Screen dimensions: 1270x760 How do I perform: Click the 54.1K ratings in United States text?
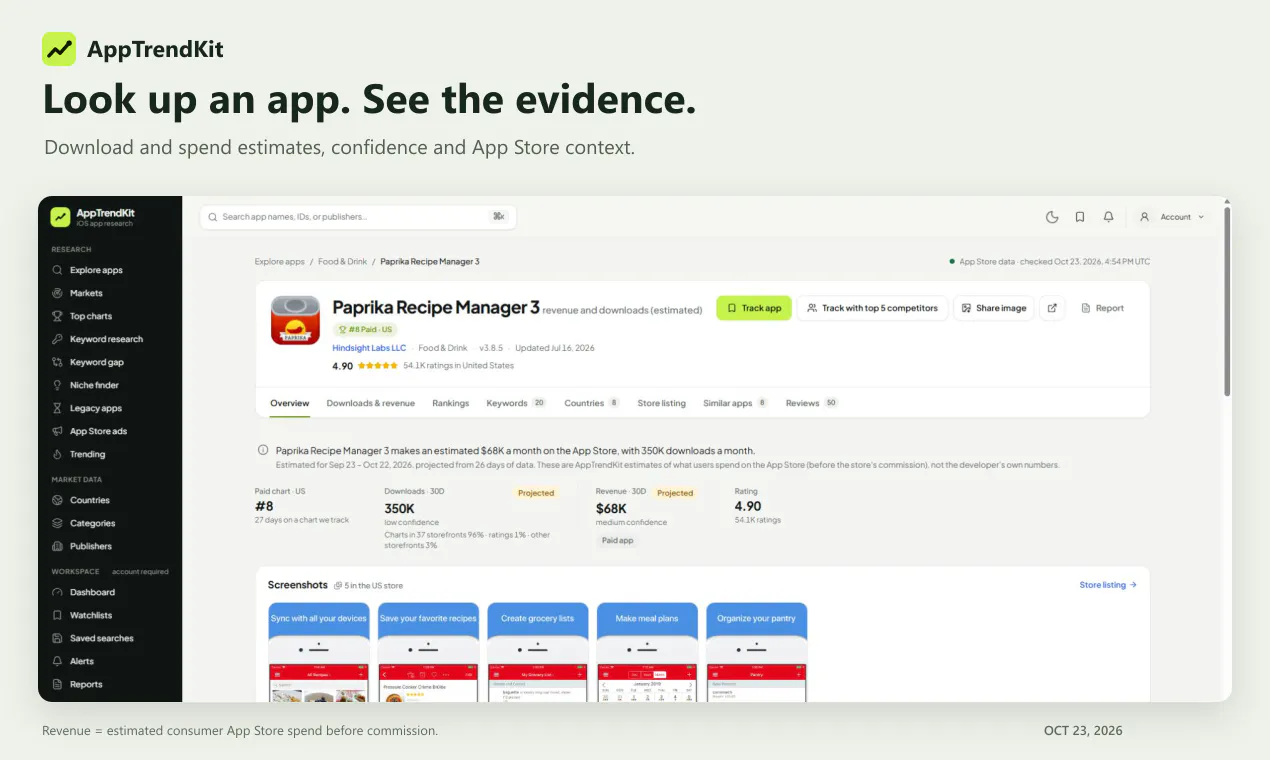tap(458, 366)
